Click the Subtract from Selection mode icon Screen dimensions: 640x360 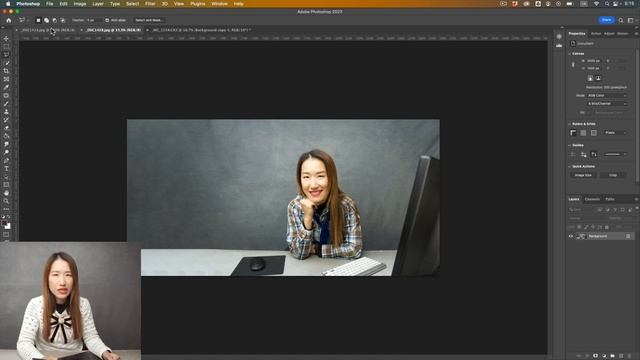click(x=55, y=20)
